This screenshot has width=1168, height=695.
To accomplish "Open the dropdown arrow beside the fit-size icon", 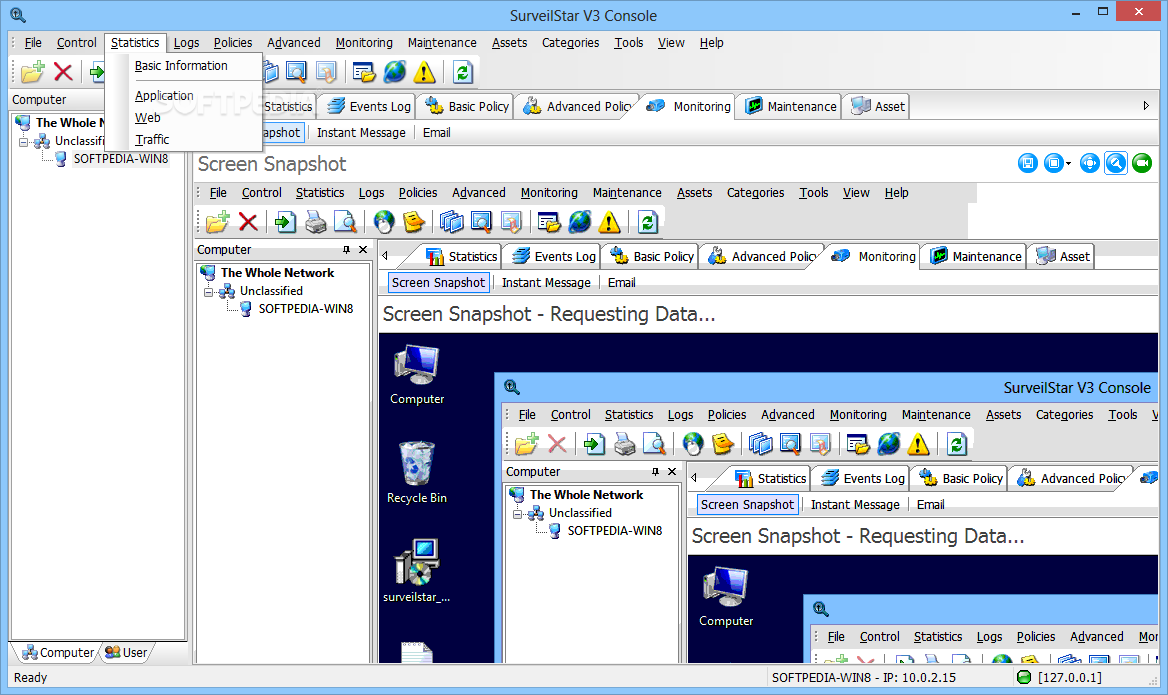I will 1068,164.
